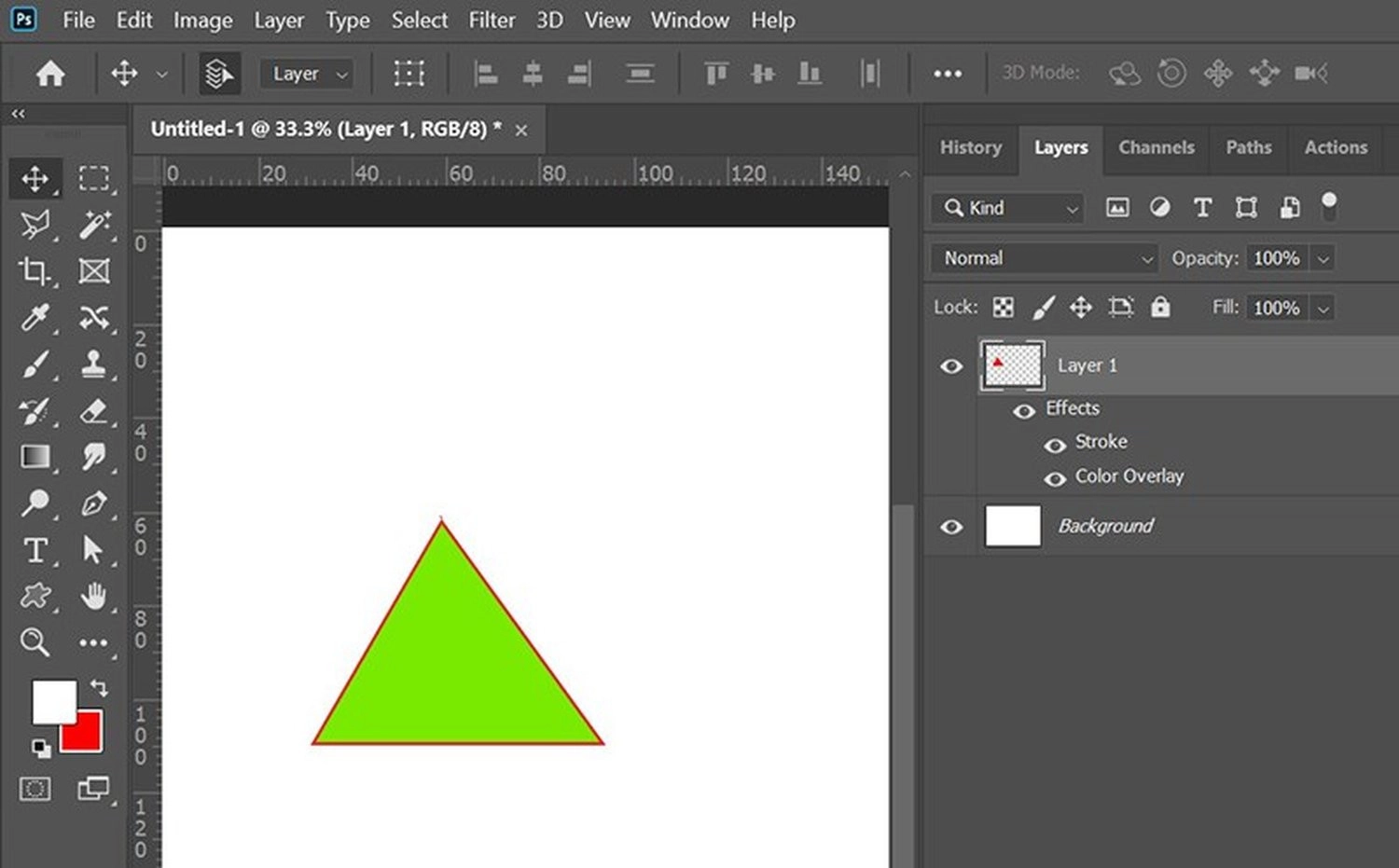Select the Polygonal Lasso tool
The image size is (1399, 868).
[35, 225]
